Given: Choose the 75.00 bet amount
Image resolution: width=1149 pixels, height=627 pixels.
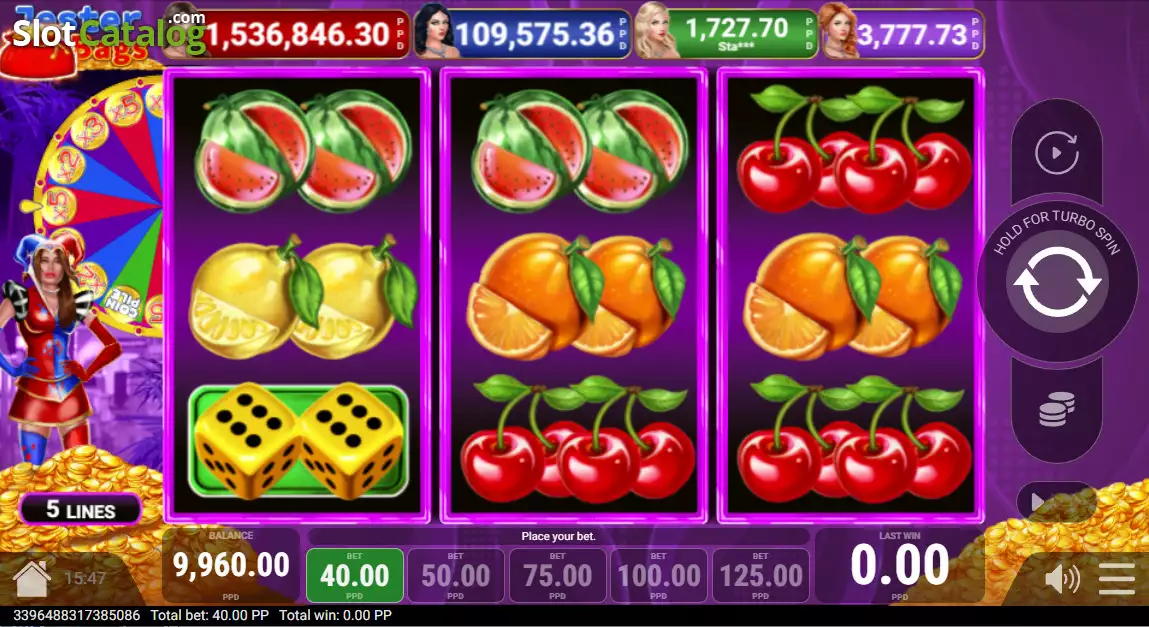Looking at the screenshot, I should pos(558,576).
